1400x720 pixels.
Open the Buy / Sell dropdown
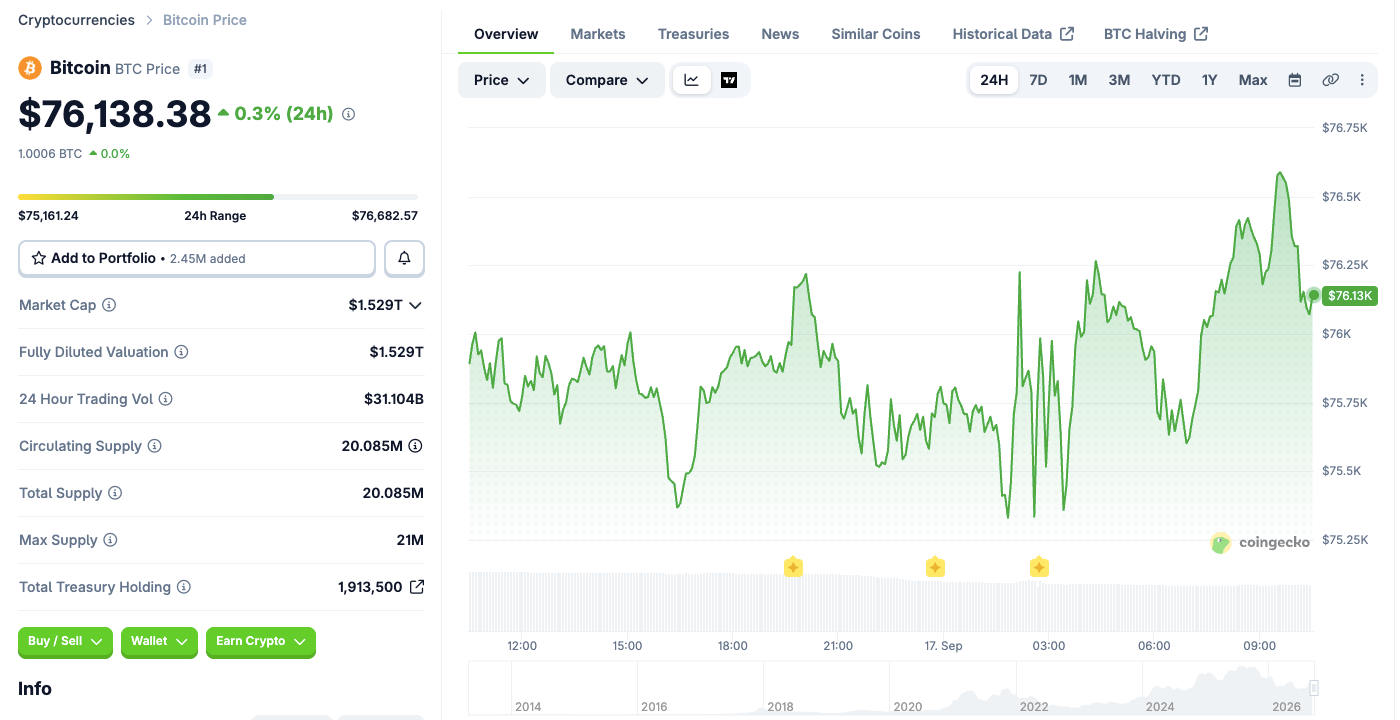66,642
